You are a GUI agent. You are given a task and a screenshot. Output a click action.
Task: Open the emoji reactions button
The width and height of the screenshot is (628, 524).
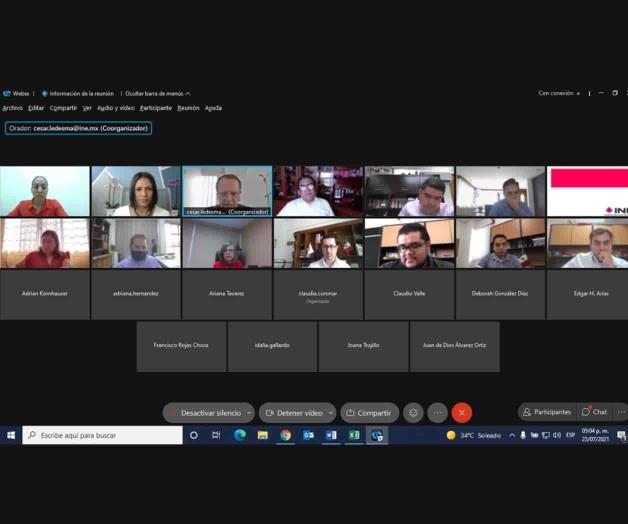tap(413, 412)
